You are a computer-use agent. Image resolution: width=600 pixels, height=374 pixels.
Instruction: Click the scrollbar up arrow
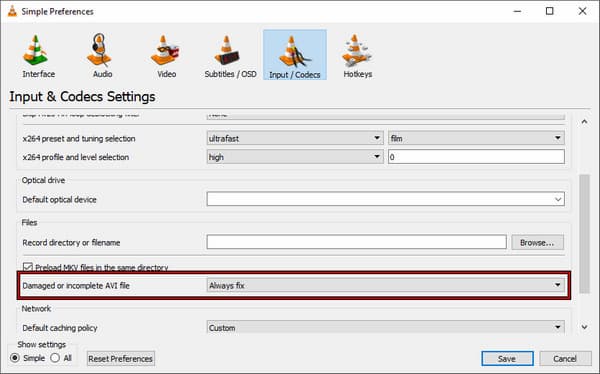[x=584, y=122]
